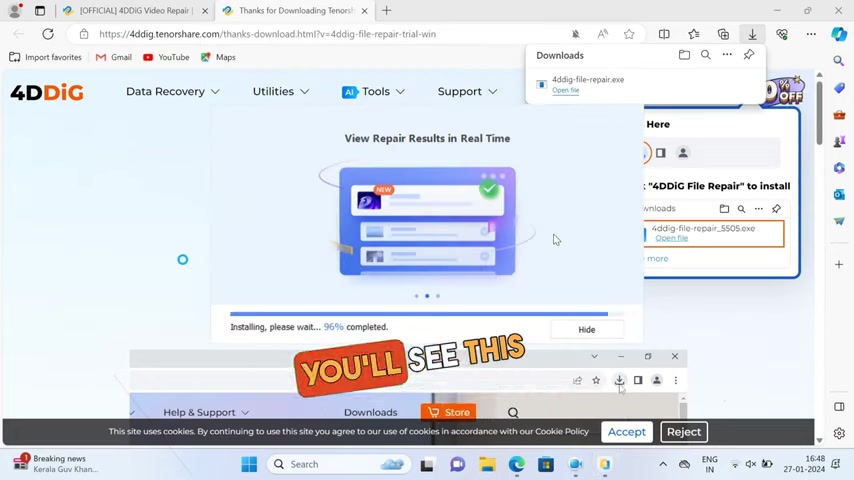
Task: Open Outlook icon in sidebar
Action: pos(839,195)
